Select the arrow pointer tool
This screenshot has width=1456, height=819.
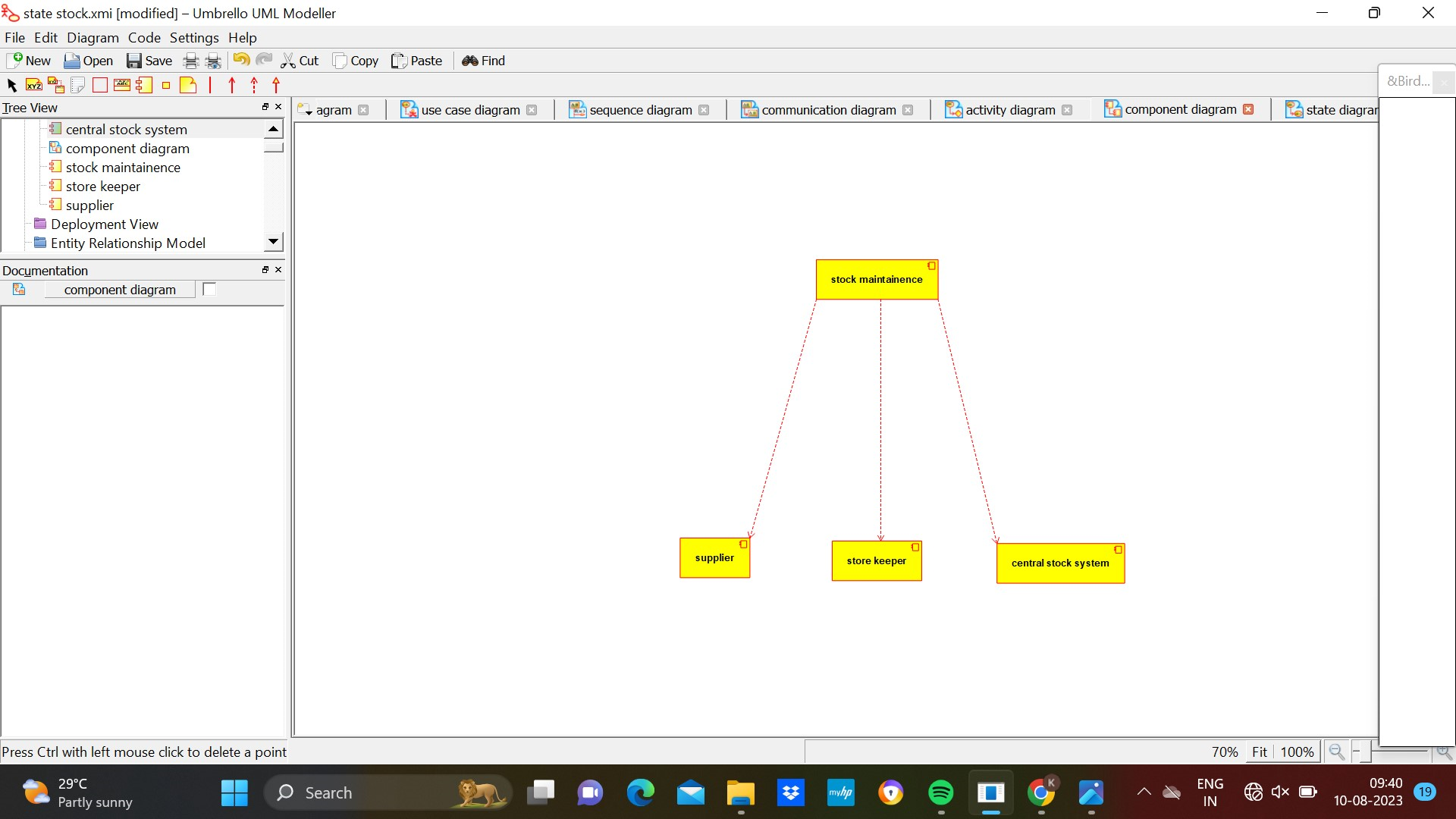pos(11,85)
